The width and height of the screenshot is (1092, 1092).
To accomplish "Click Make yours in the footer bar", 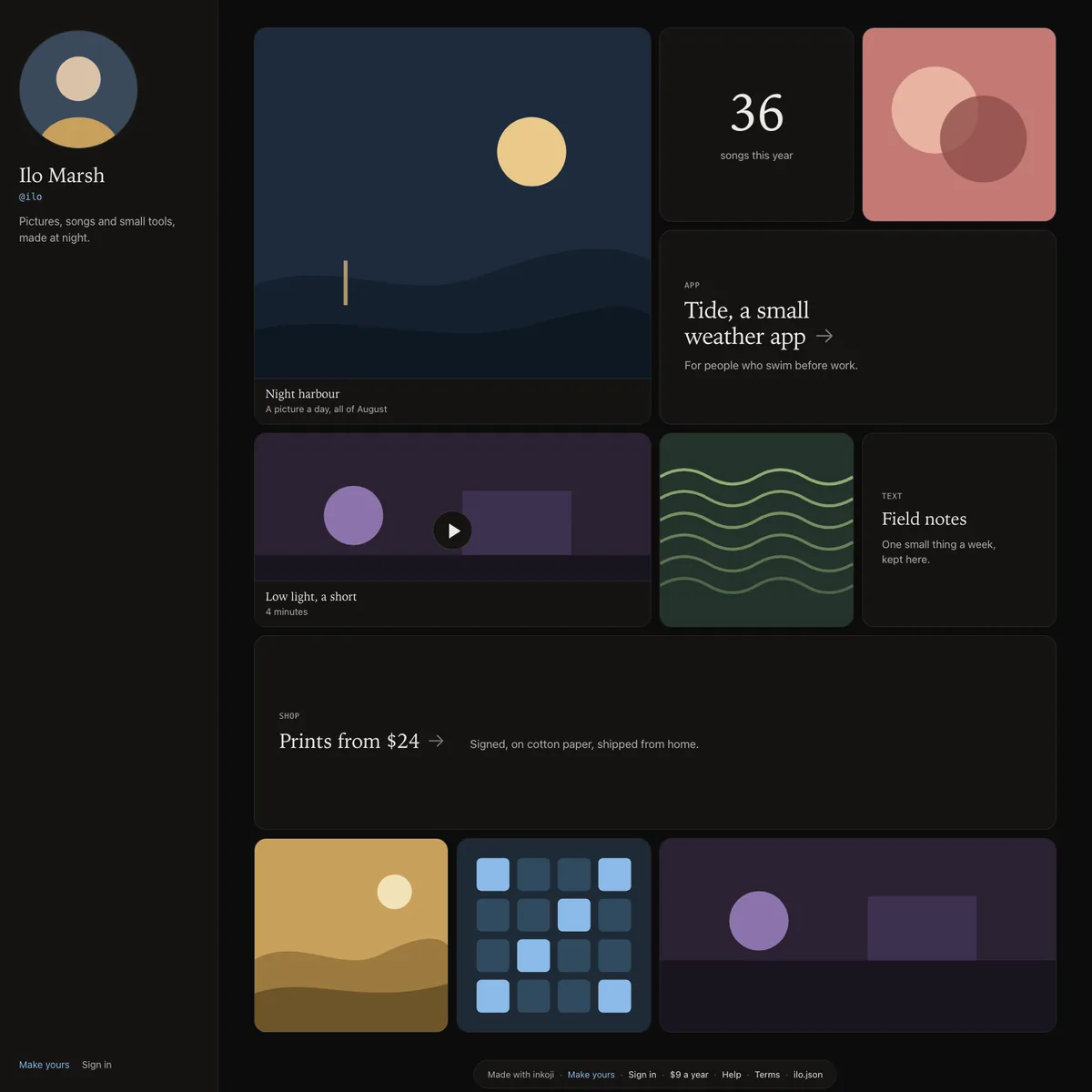I will (x=591, y=1075).
